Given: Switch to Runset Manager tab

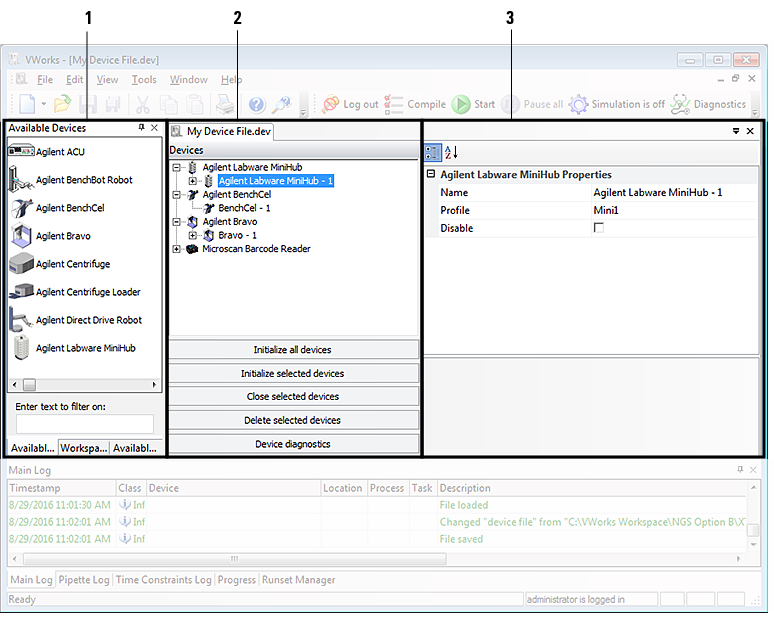Looking at the screenshot, I should click(298, 580).
